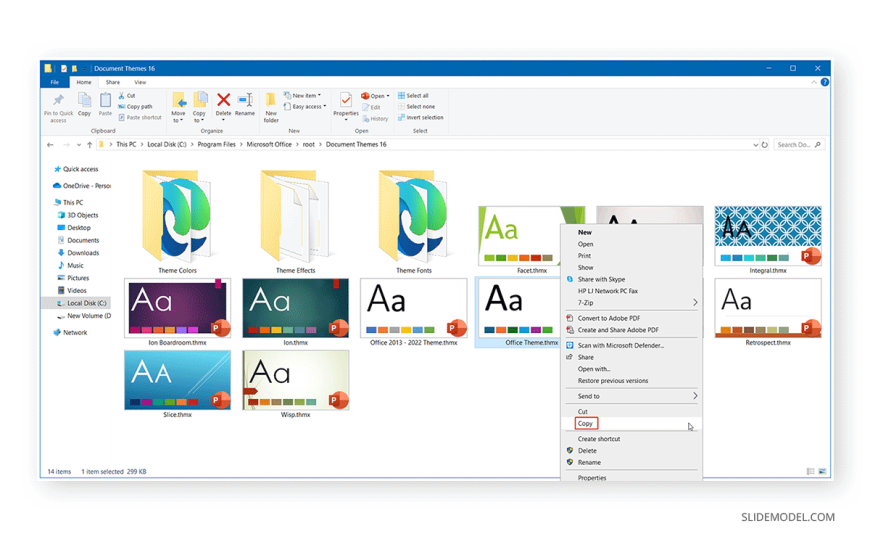Image resolution: width=870 pixels, height=539 pixels.
Task: Select the Ion Boardroom.thmx thumbnail
Action: click(x=178, y=309)
